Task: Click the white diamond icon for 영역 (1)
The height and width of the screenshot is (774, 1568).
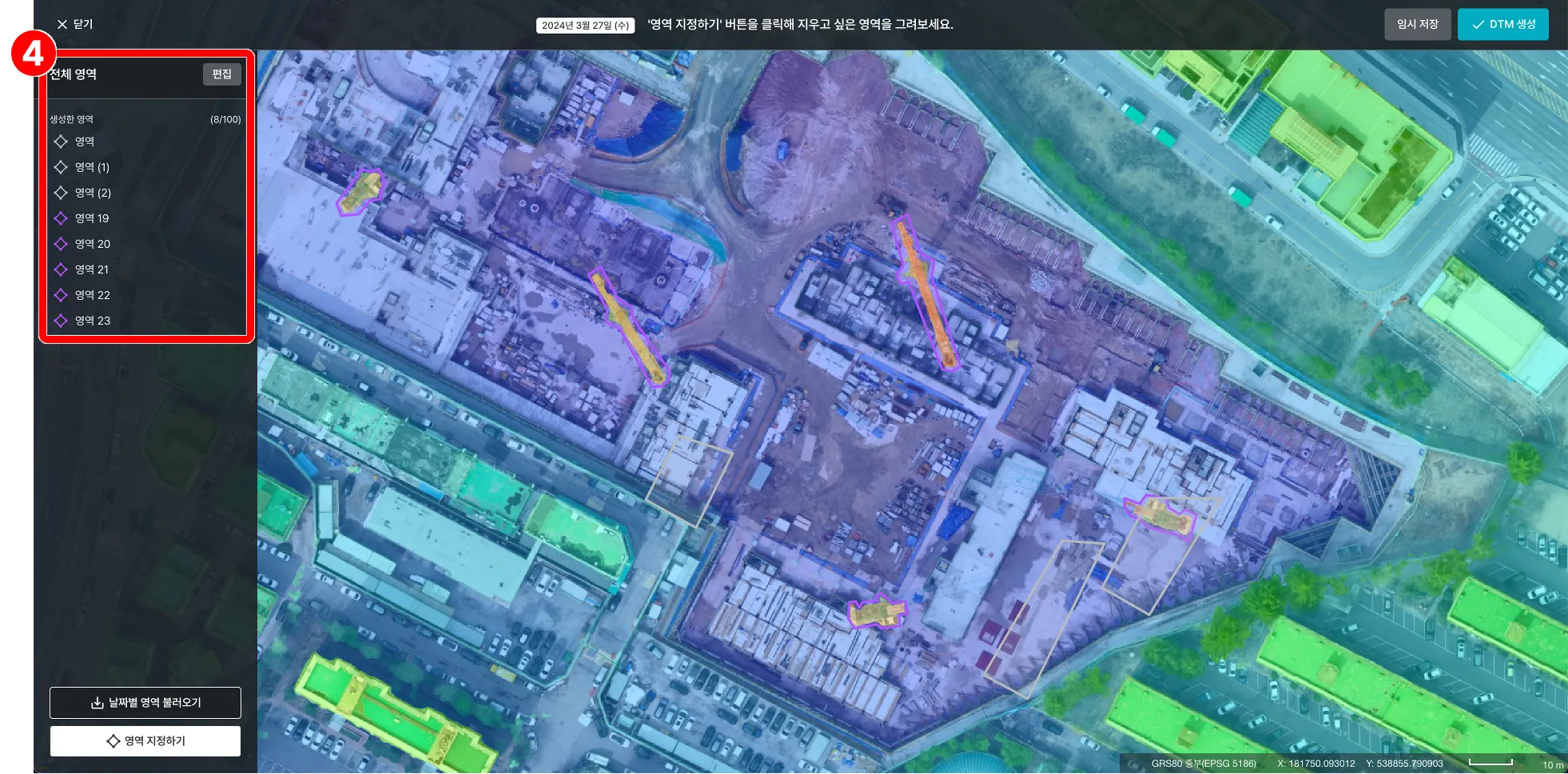Action: coord(61,167)
